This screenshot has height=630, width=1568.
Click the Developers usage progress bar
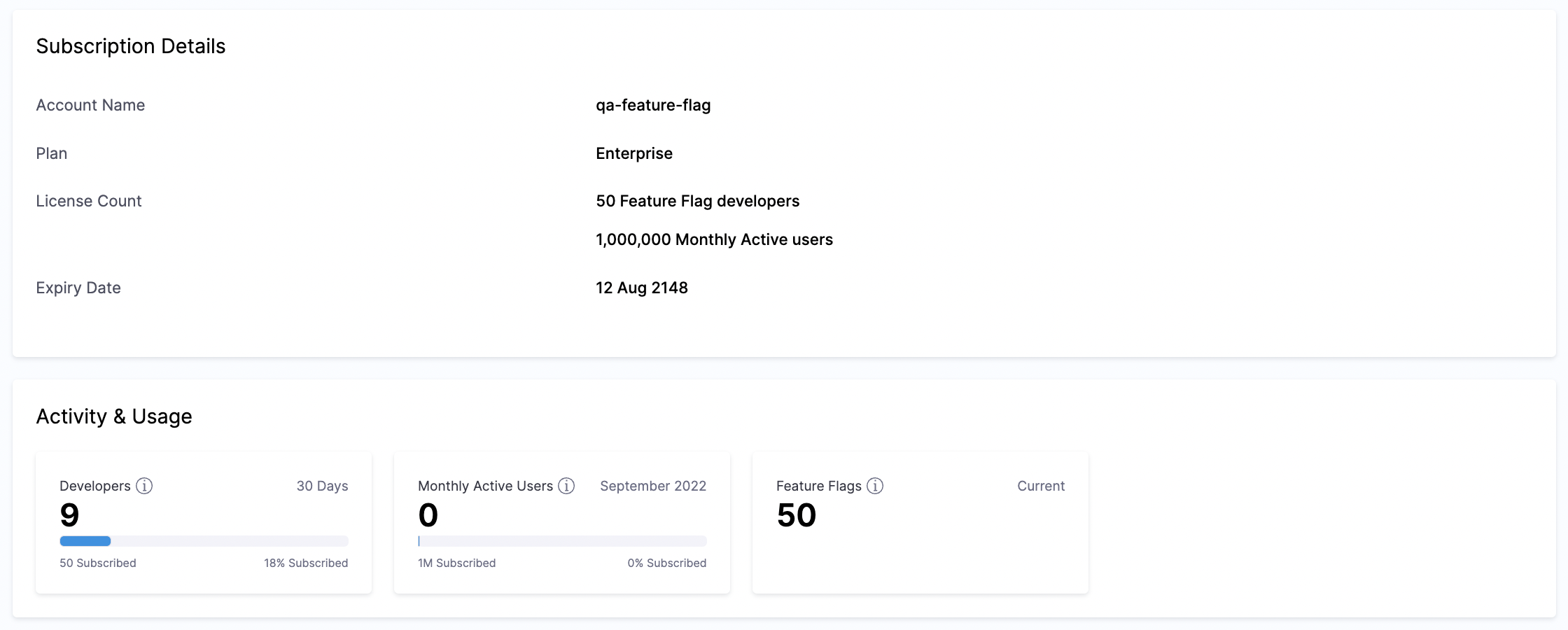pos(204,541)
